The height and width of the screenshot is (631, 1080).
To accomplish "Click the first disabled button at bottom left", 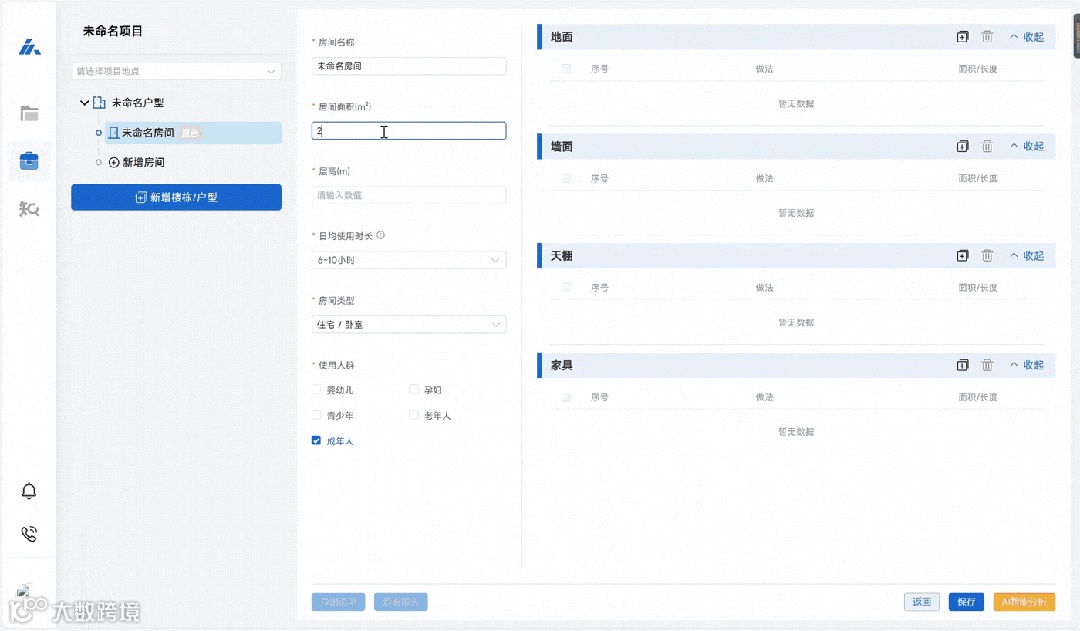I will pos(338,601).
